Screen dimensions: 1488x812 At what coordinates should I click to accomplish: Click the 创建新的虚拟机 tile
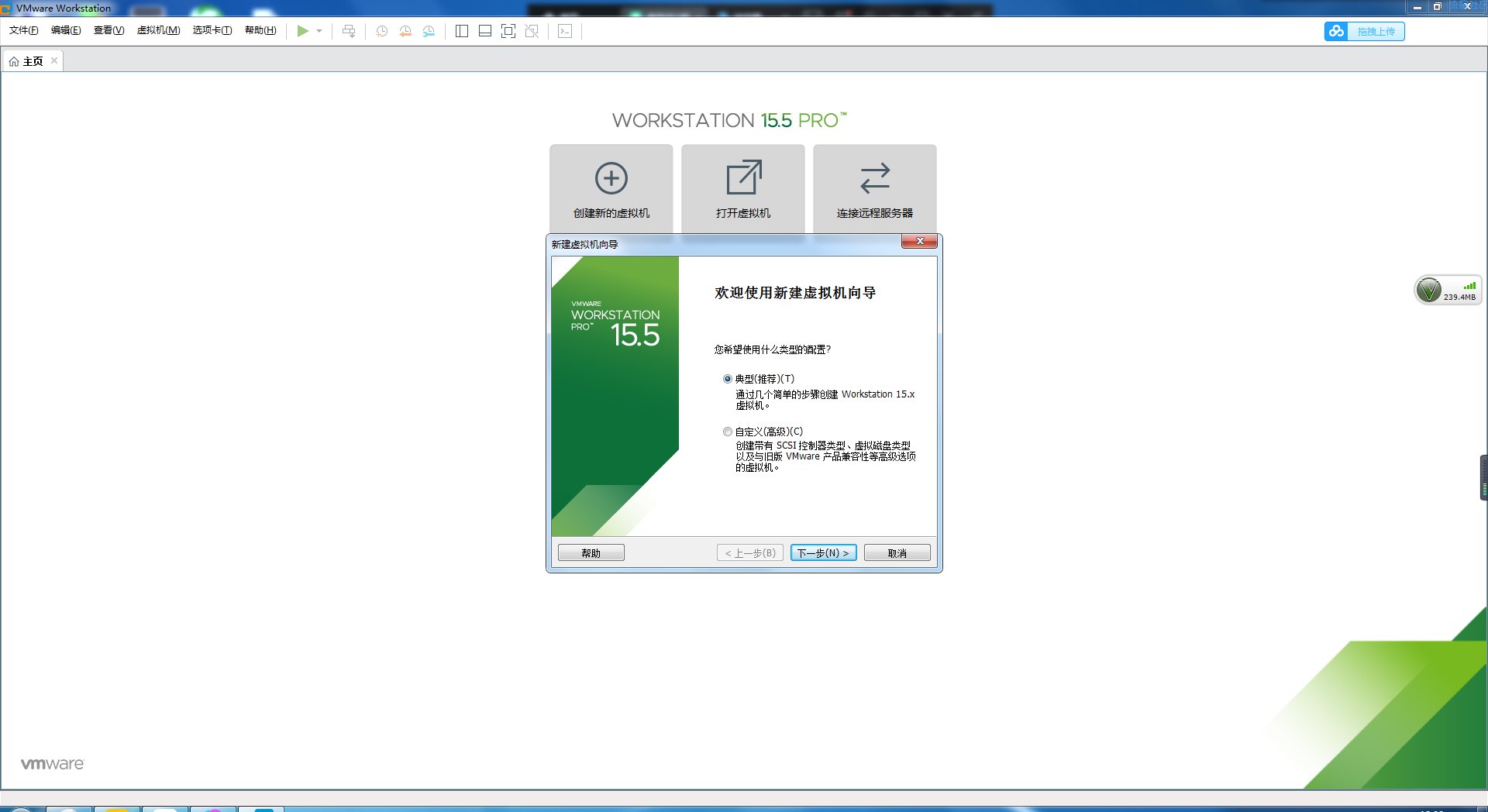(x=611, y=188)
